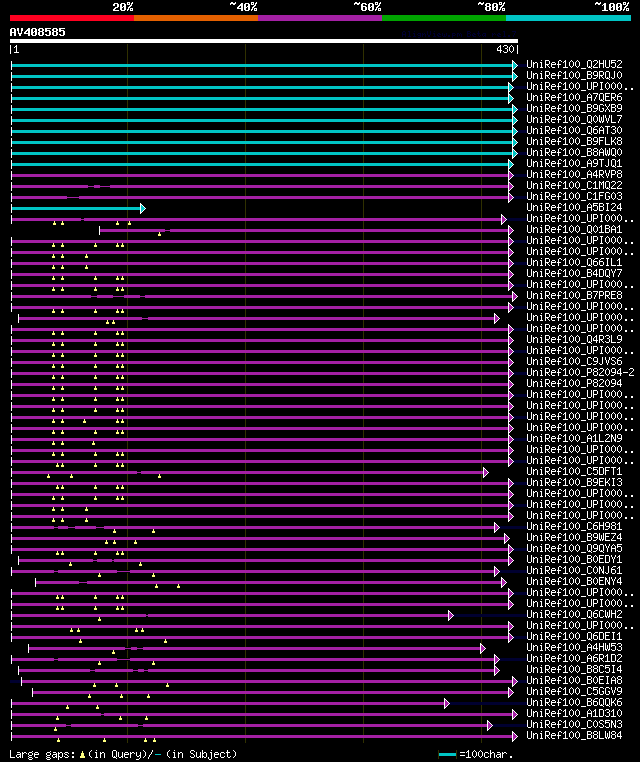Click the purple bar in the Q6CWH2 row

(x=232, y=615)
